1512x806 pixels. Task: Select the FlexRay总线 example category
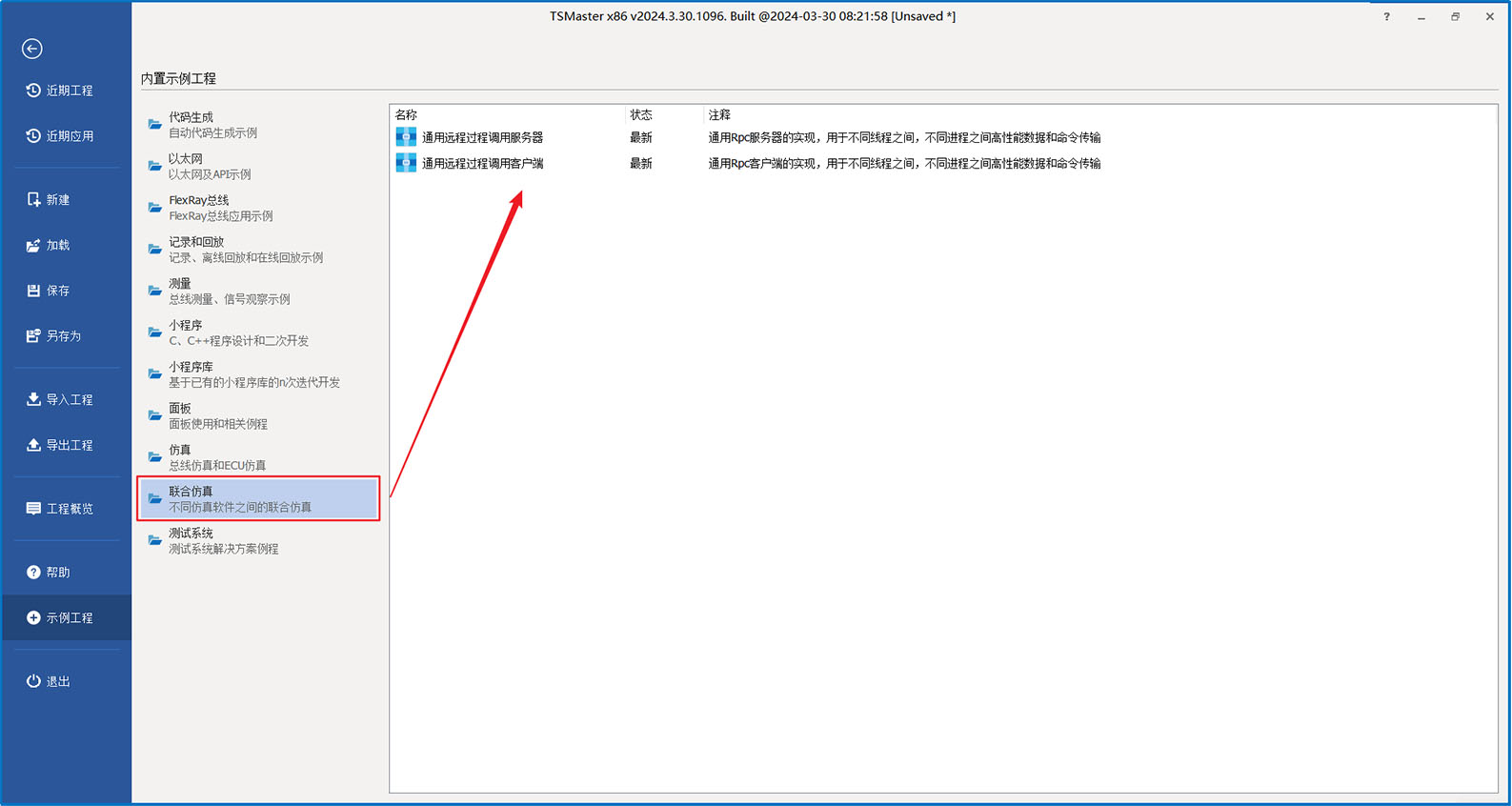click(259, 208)
